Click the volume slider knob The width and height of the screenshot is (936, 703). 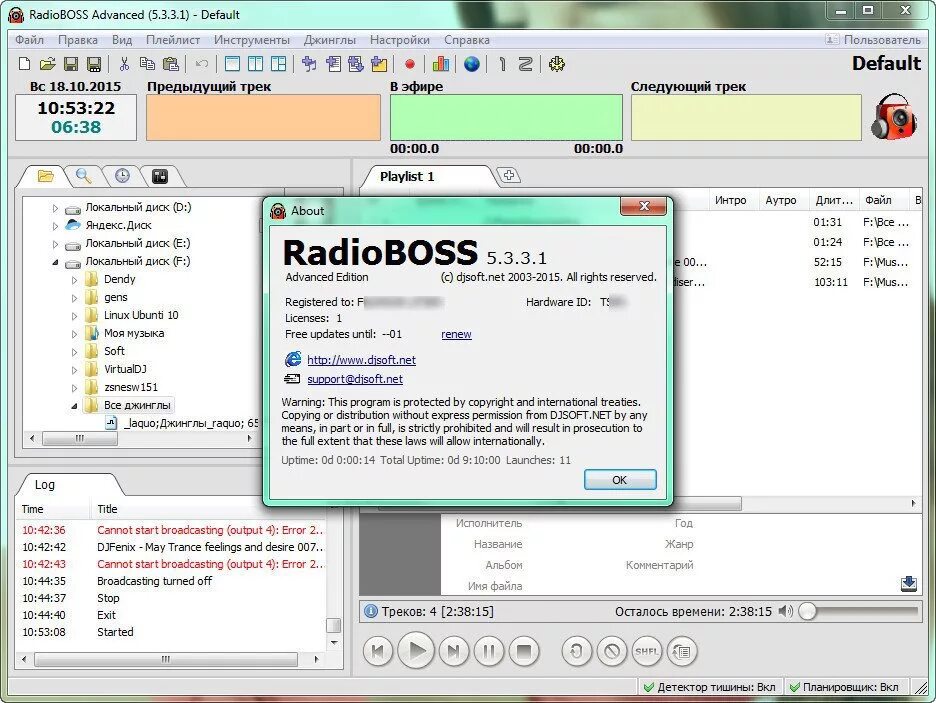click(x=807, y=611)
